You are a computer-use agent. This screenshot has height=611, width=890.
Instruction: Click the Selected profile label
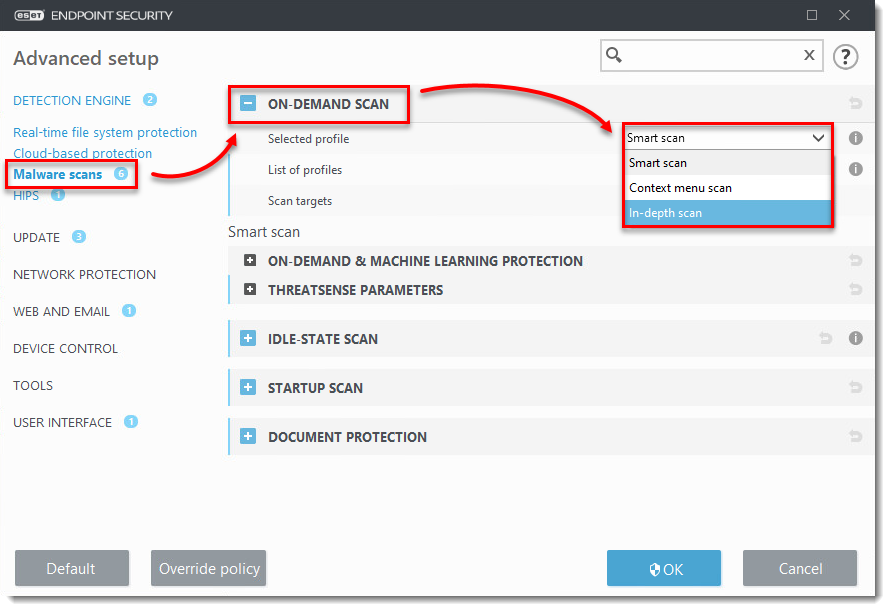point(308,139)
